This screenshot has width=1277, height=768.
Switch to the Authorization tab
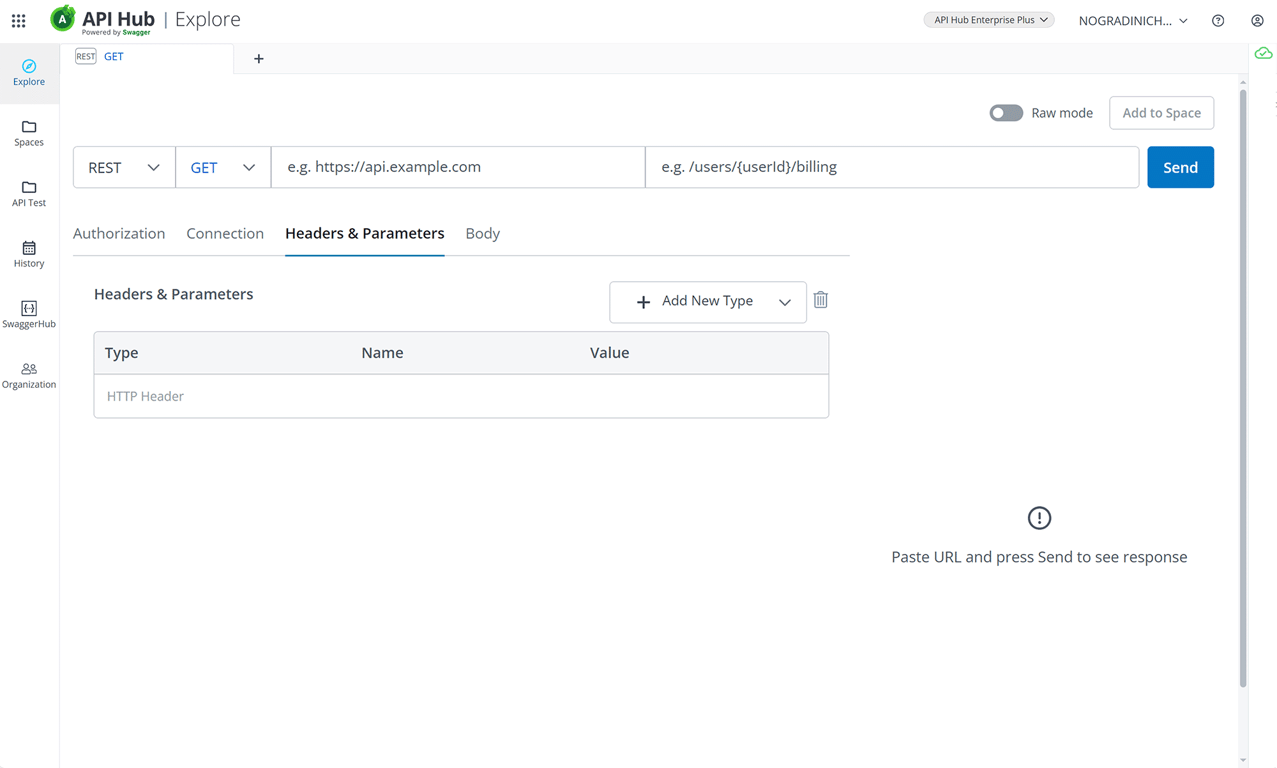[x=119, y=233]
